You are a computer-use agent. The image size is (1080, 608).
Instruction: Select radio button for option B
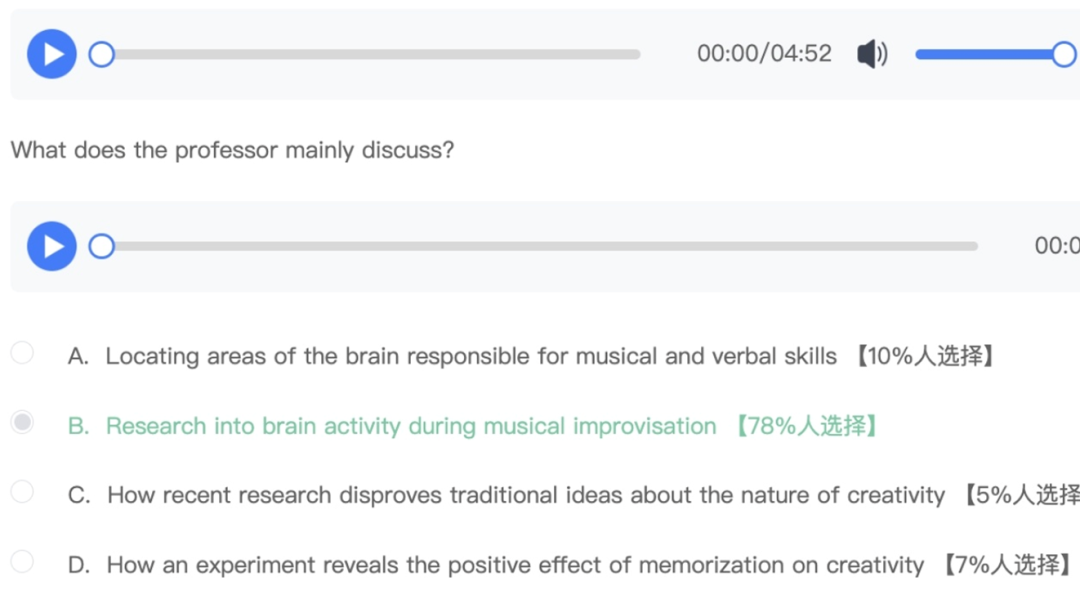click(22, 422)
